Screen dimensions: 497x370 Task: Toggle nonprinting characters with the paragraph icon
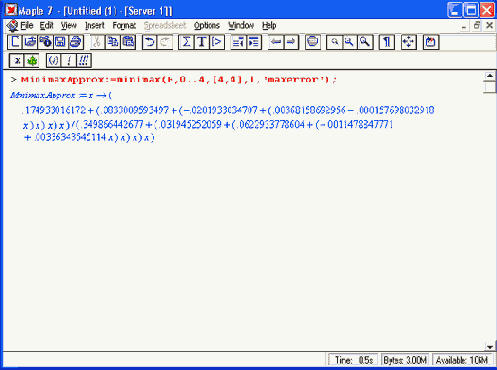(386, 42)
